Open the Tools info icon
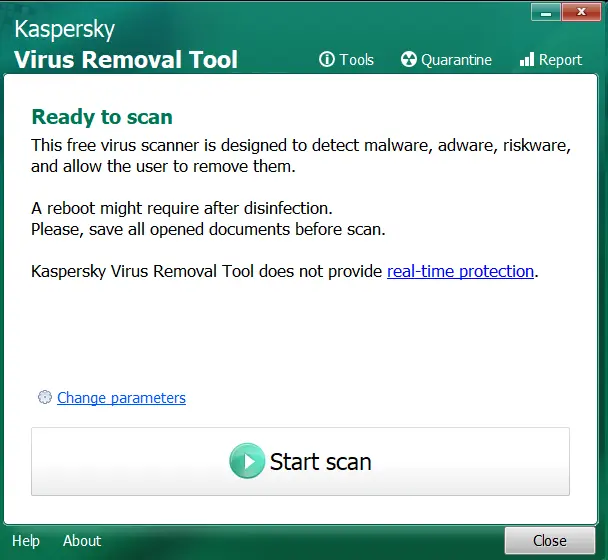 click(x=326, y=59)
